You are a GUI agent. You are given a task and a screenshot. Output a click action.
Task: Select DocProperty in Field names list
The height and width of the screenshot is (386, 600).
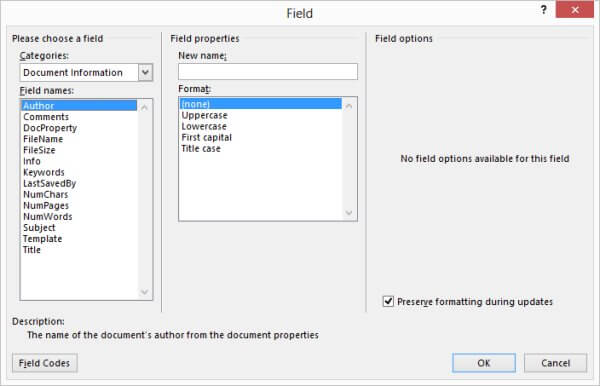[50, 128]
